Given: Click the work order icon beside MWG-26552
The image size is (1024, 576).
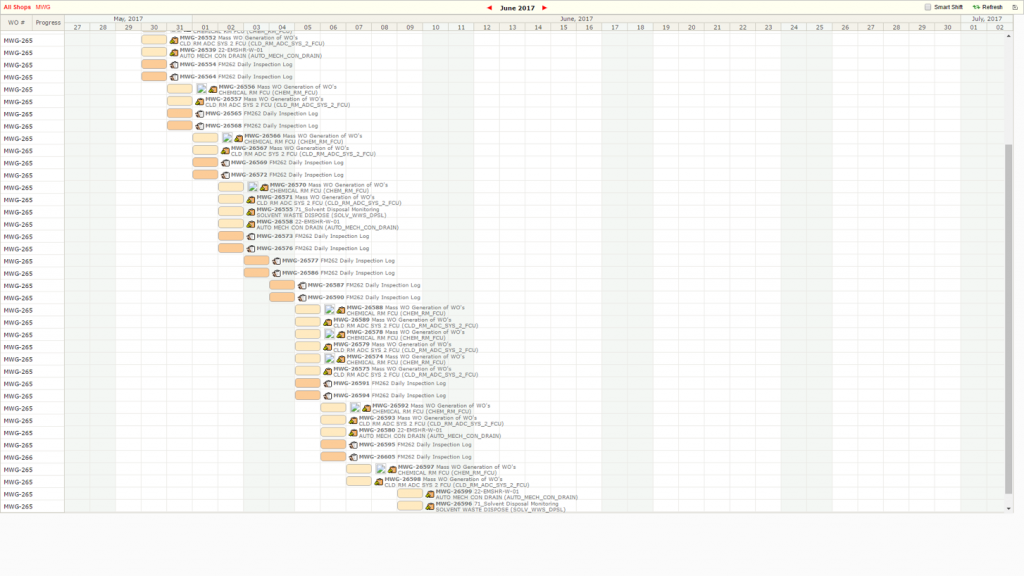Looking at the screenshot, I should click(x=174, y=40).
